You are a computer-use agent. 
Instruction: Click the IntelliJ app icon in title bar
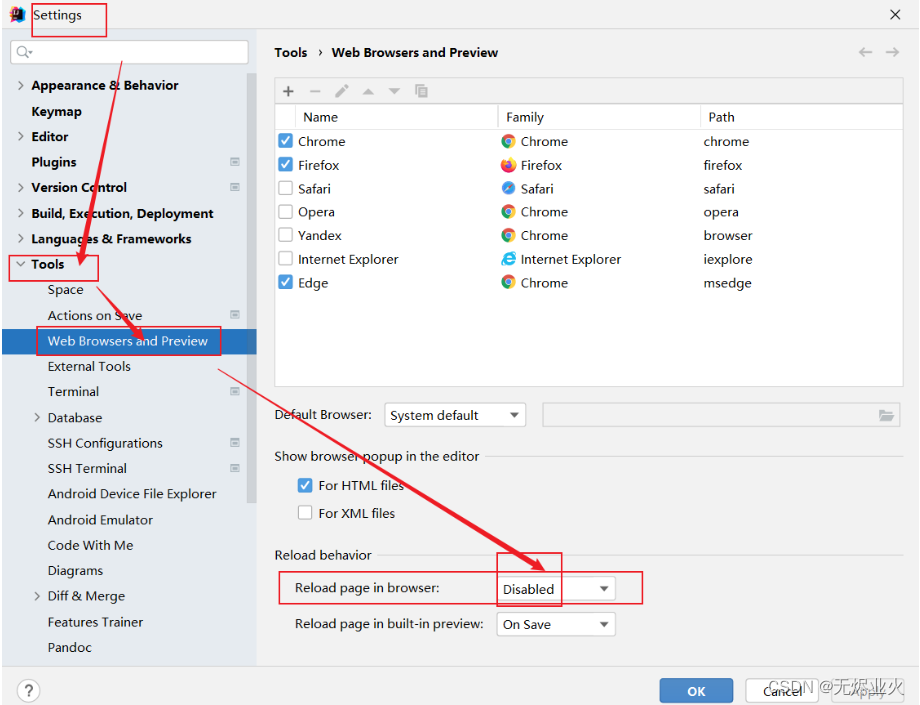tap(18, 15)
